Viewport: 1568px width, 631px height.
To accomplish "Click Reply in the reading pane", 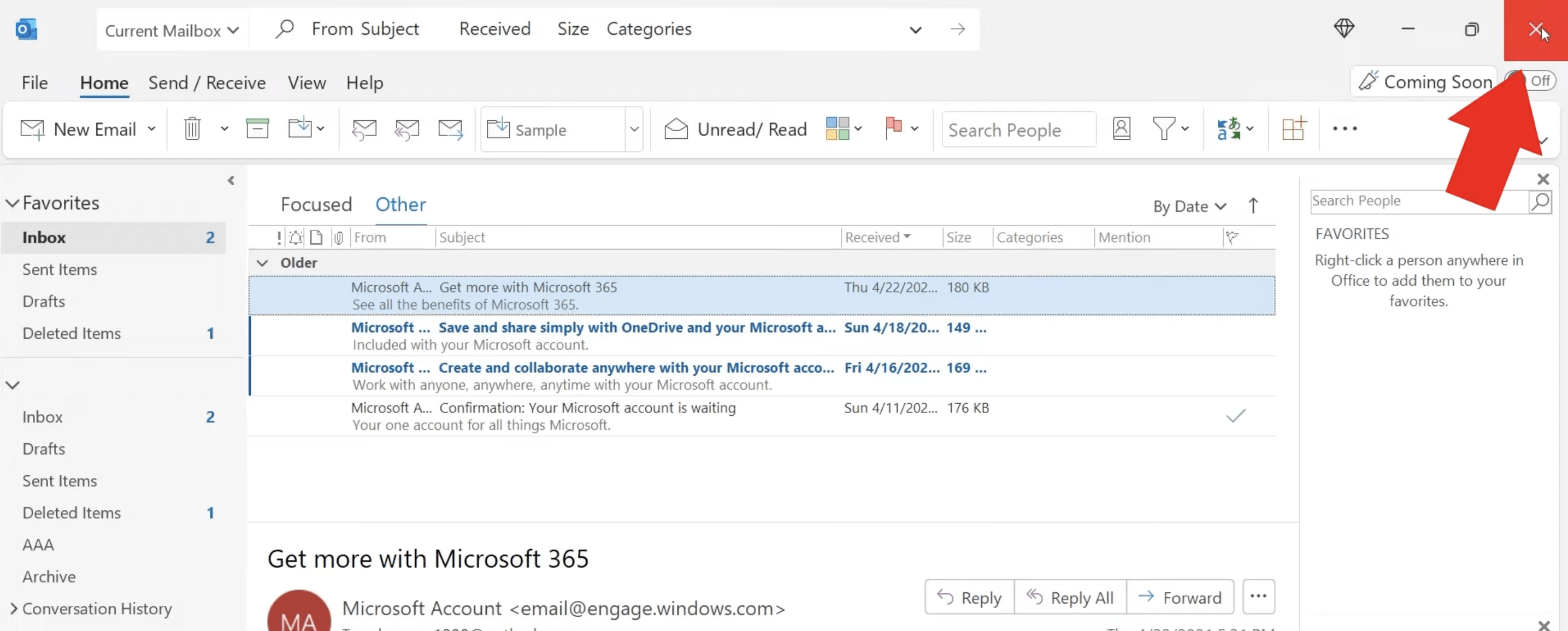I will tap(969, 597).
